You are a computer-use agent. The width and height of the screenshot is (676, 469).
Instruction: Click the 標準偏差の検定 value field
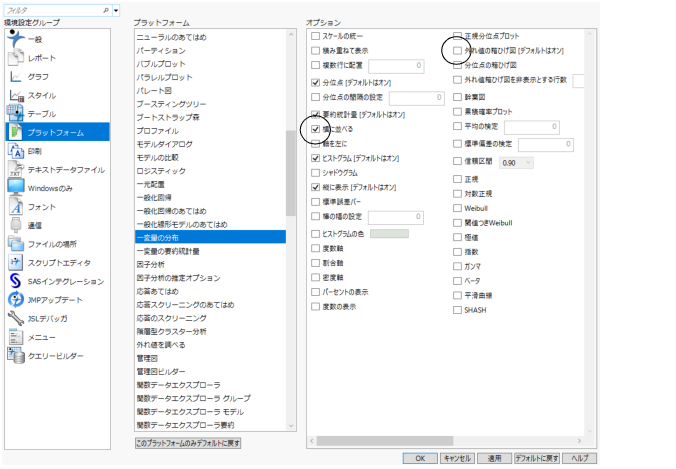tap(546, 144)
